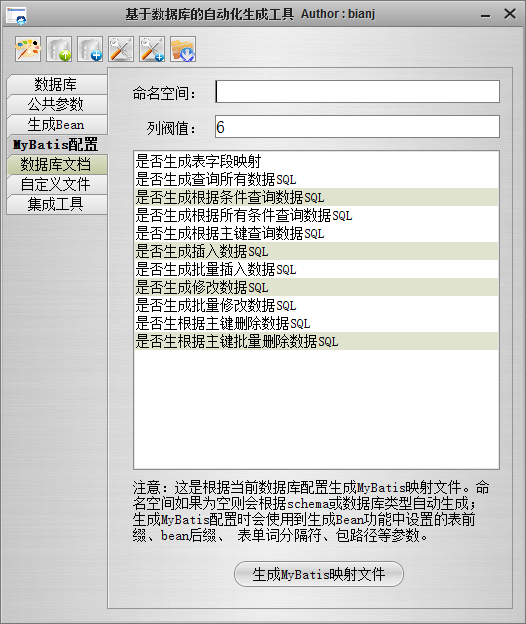Screen dimensions: 526x624
Task: Click the paint palette skin icon in toolbar
Action: pyautogui.click(x=28, y=49)
